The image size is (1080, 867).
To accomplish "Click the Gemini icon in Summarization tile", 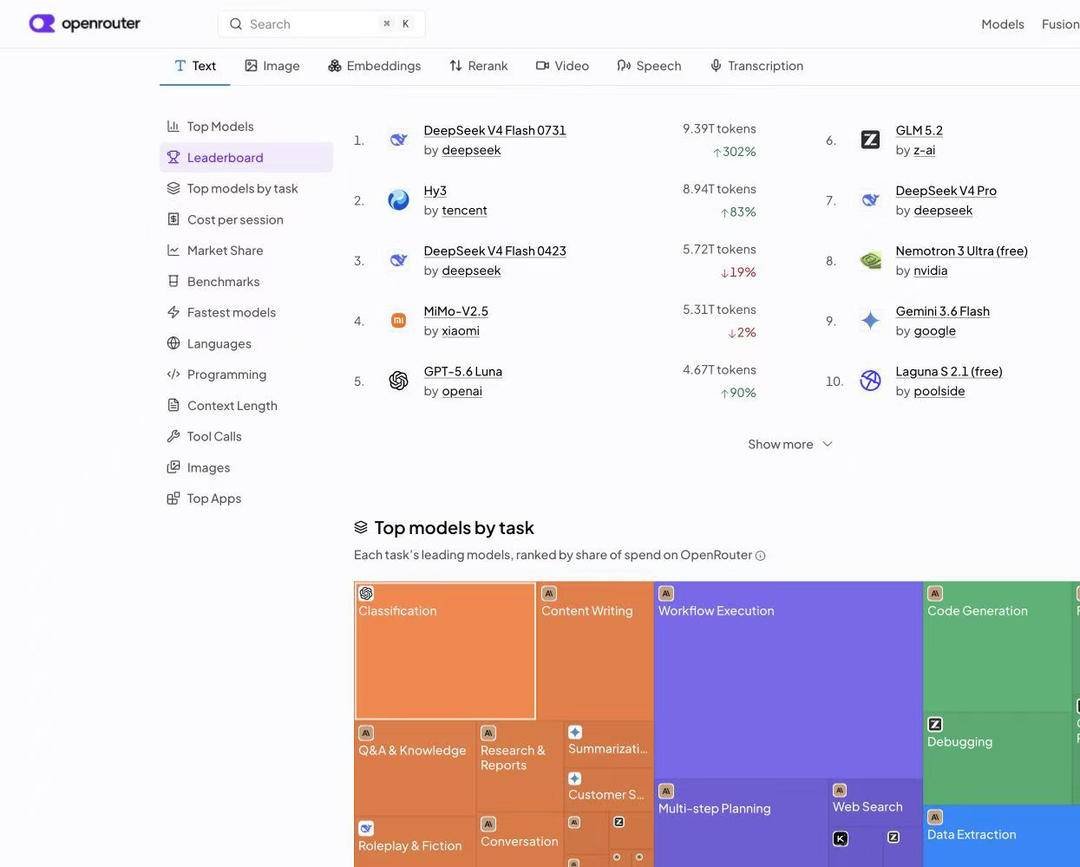I will click(575, 732).
